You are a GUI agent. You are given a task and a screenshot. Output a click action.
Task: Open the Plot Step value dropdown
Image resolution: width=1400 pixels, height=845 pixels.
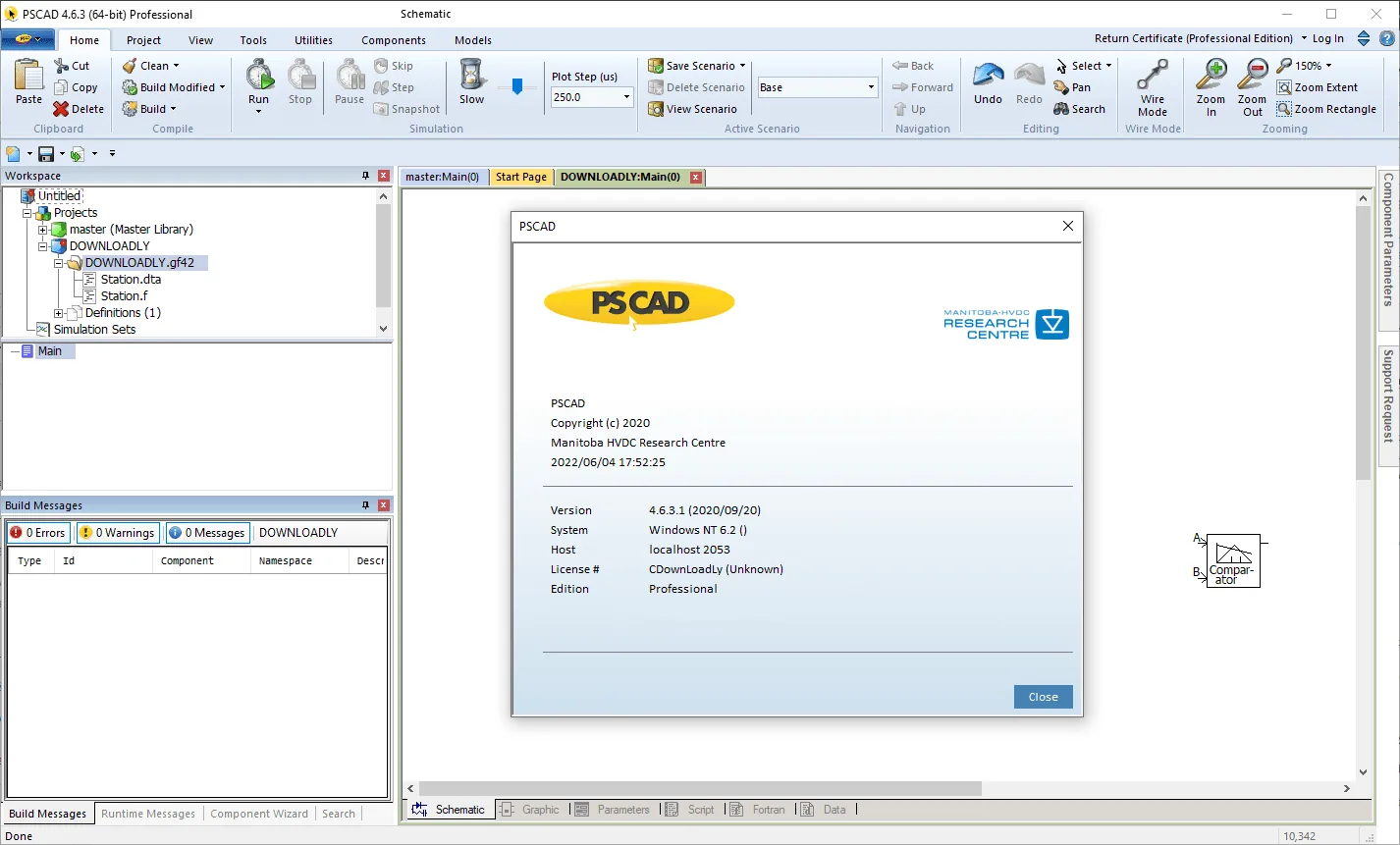tap(626, 97)
